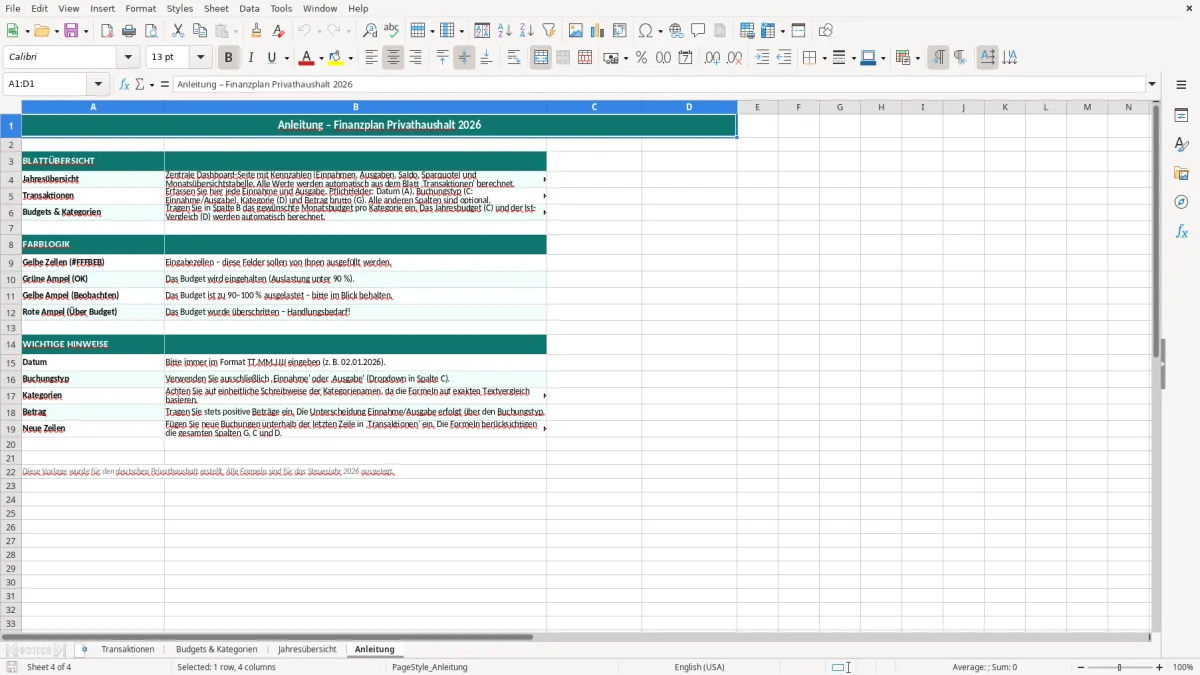Click the Sort Descending icon
The height and width of the screenshot is (675, 1200).
[x=527, y=31]
